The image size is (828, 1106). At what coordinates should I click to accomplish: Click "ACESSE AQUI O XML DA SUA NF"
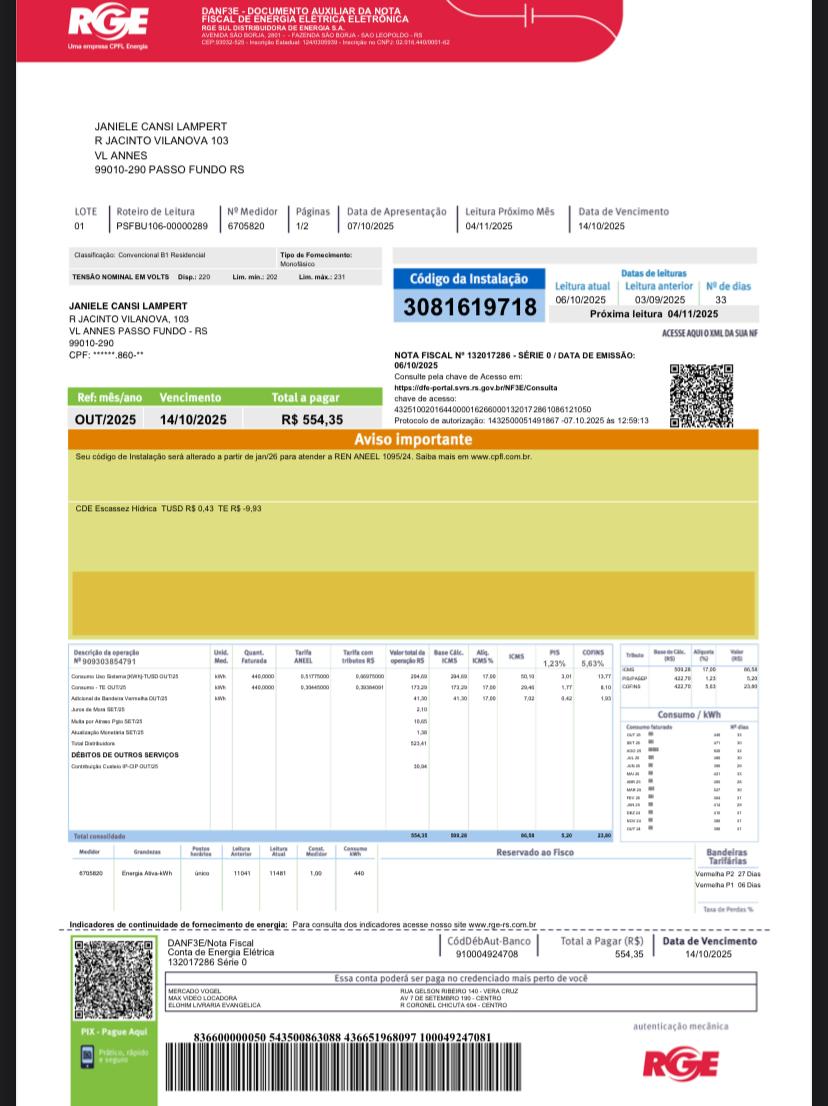tap(709, 332)
